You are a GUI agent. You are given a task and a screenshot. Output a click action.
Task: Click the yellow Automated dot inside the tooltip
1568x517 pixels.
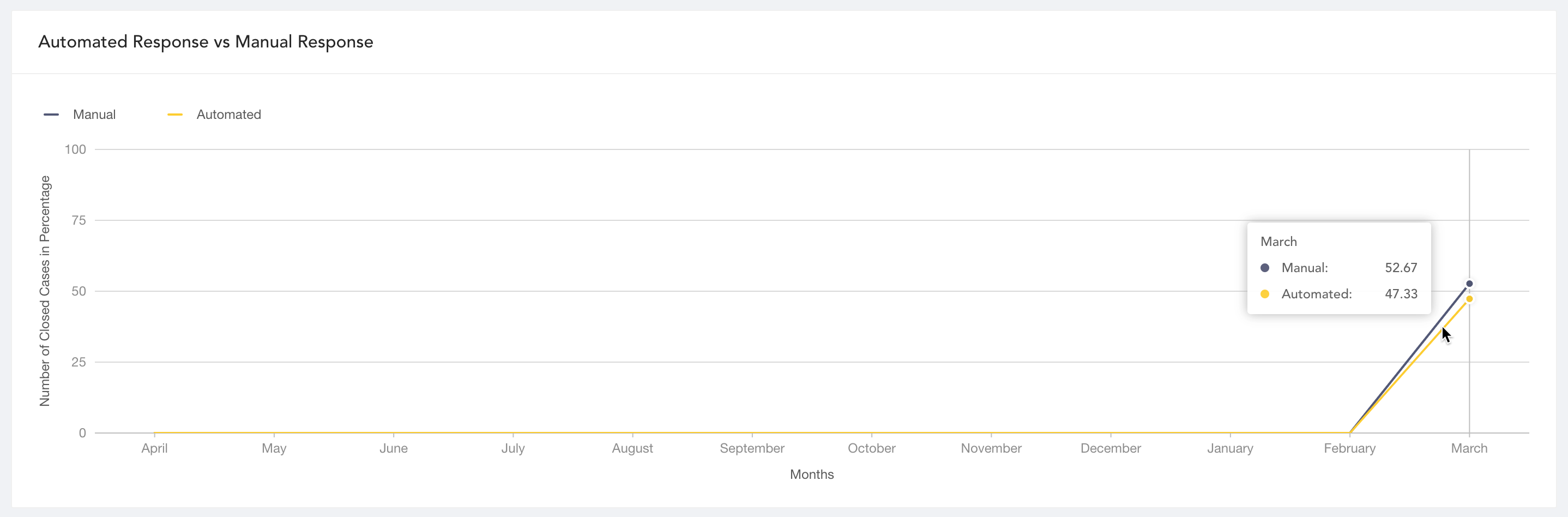1264,294
